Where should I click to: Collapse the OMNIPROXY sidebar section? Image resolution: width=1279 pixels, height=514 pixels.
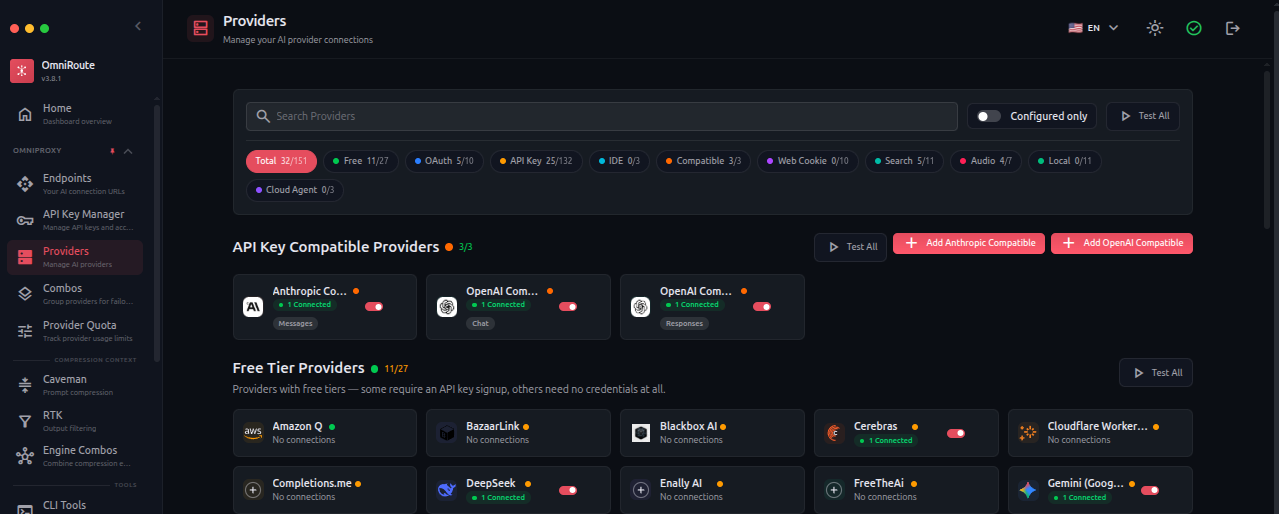pos(128,151)
